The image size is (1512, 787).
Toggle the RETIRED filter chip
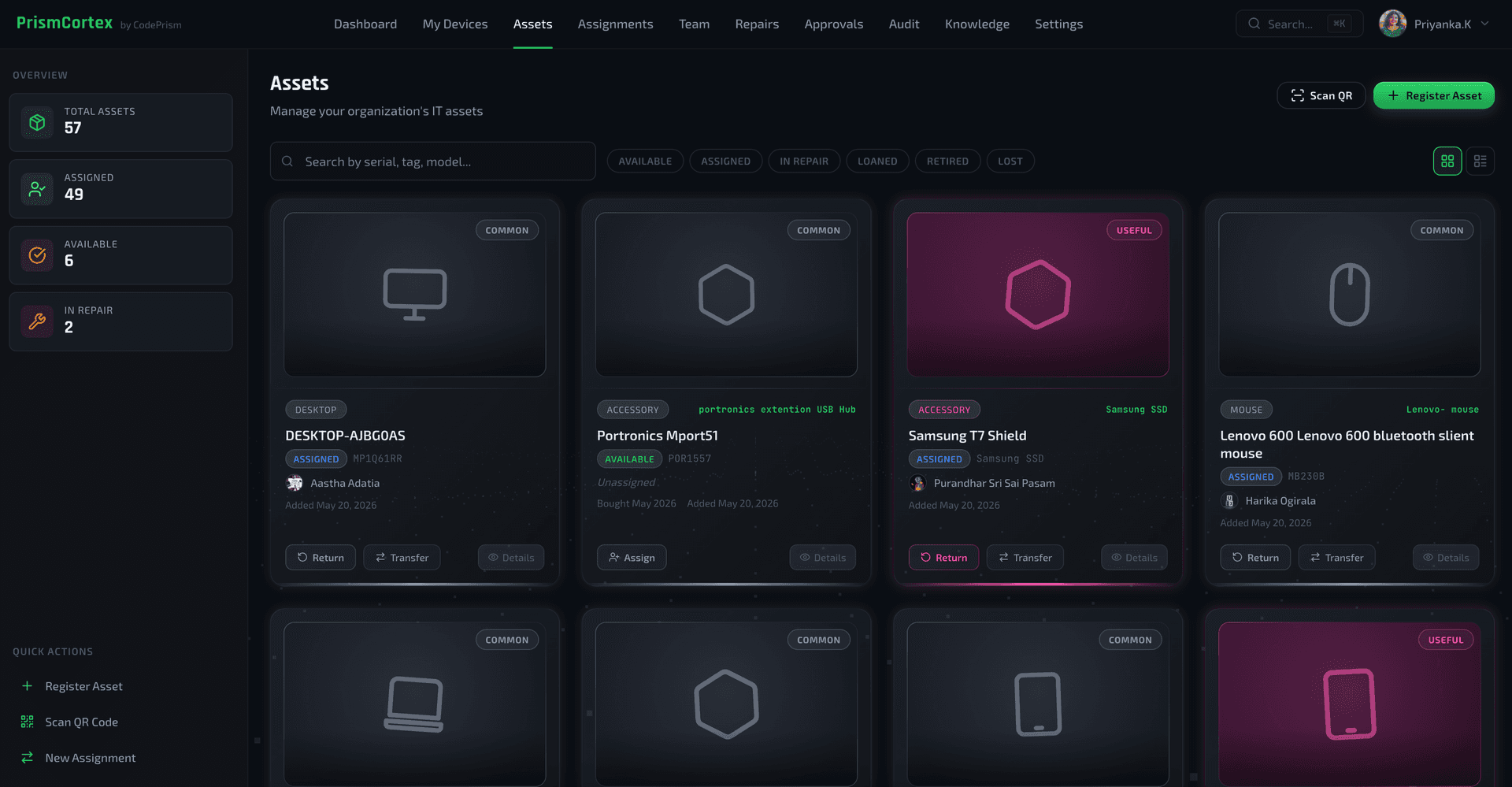(x=947, y=161)
